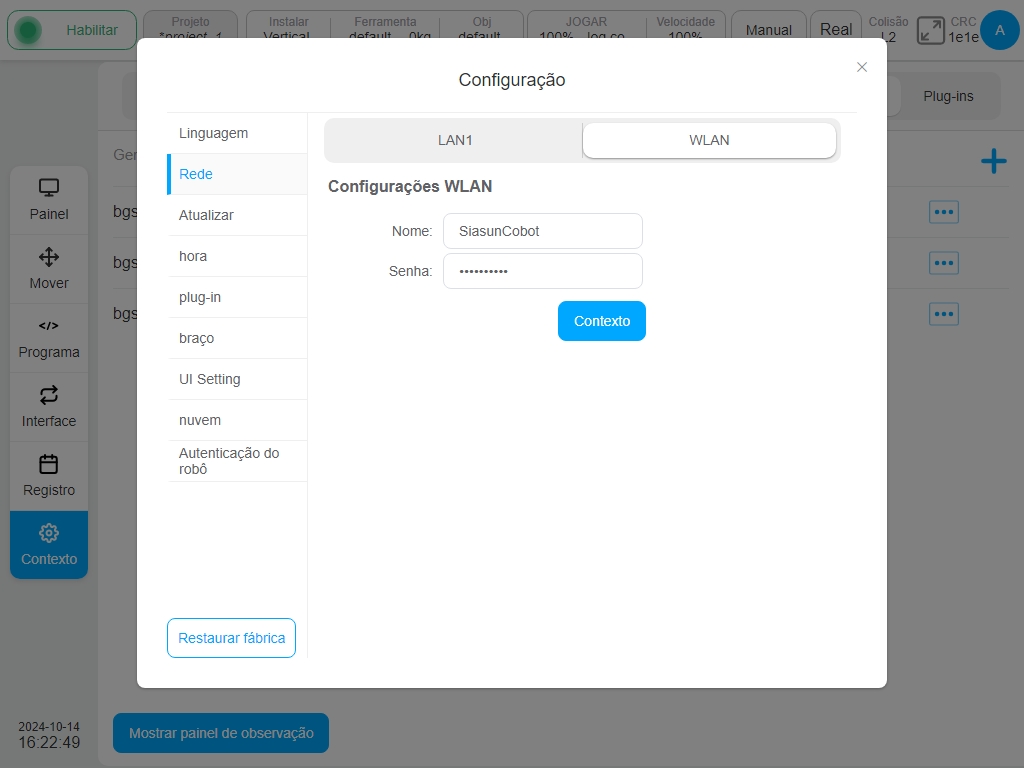1024x768 pixels.
Task: Select Linguagem in settings list
Action: pyautogui.click(x=238, y=133)
